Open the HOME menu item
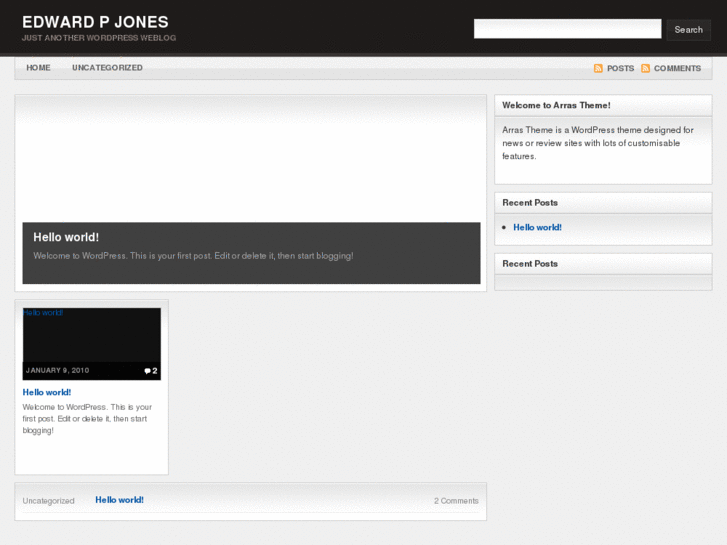 (38, 68)
